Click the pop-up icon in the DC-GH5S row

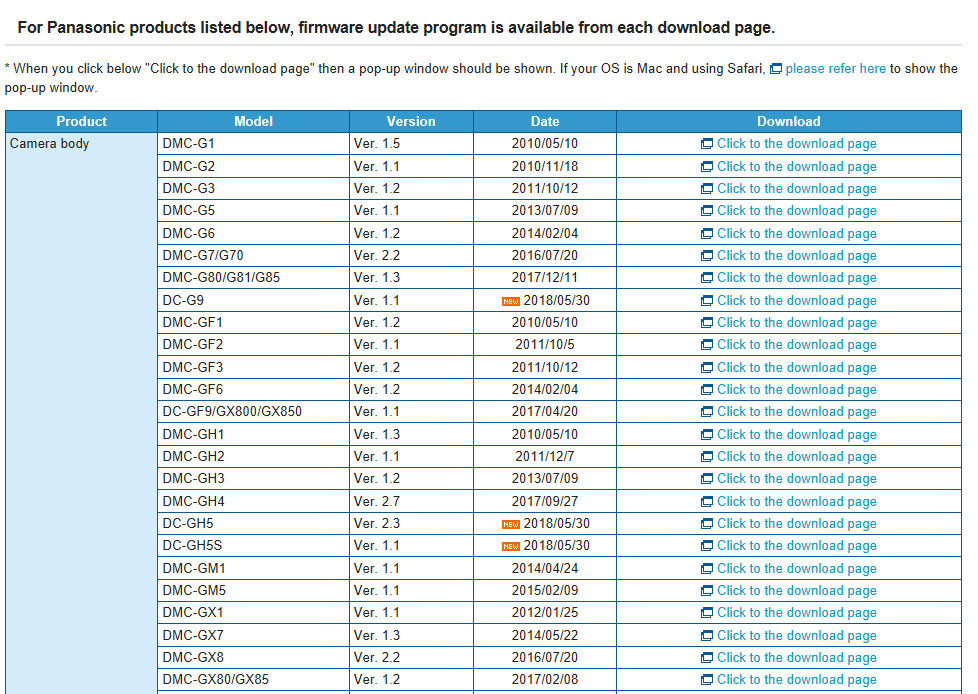click(707, 546)
